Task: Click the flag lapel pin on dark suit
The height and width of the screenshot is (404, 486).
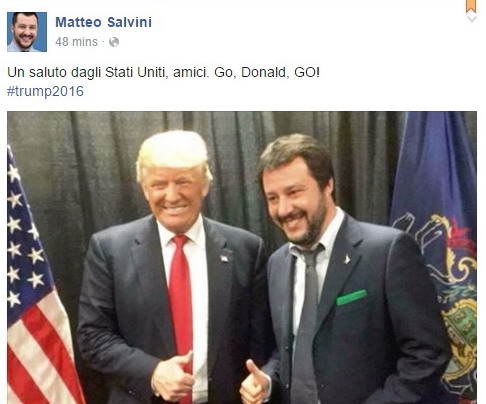Action: pos(225,258)
